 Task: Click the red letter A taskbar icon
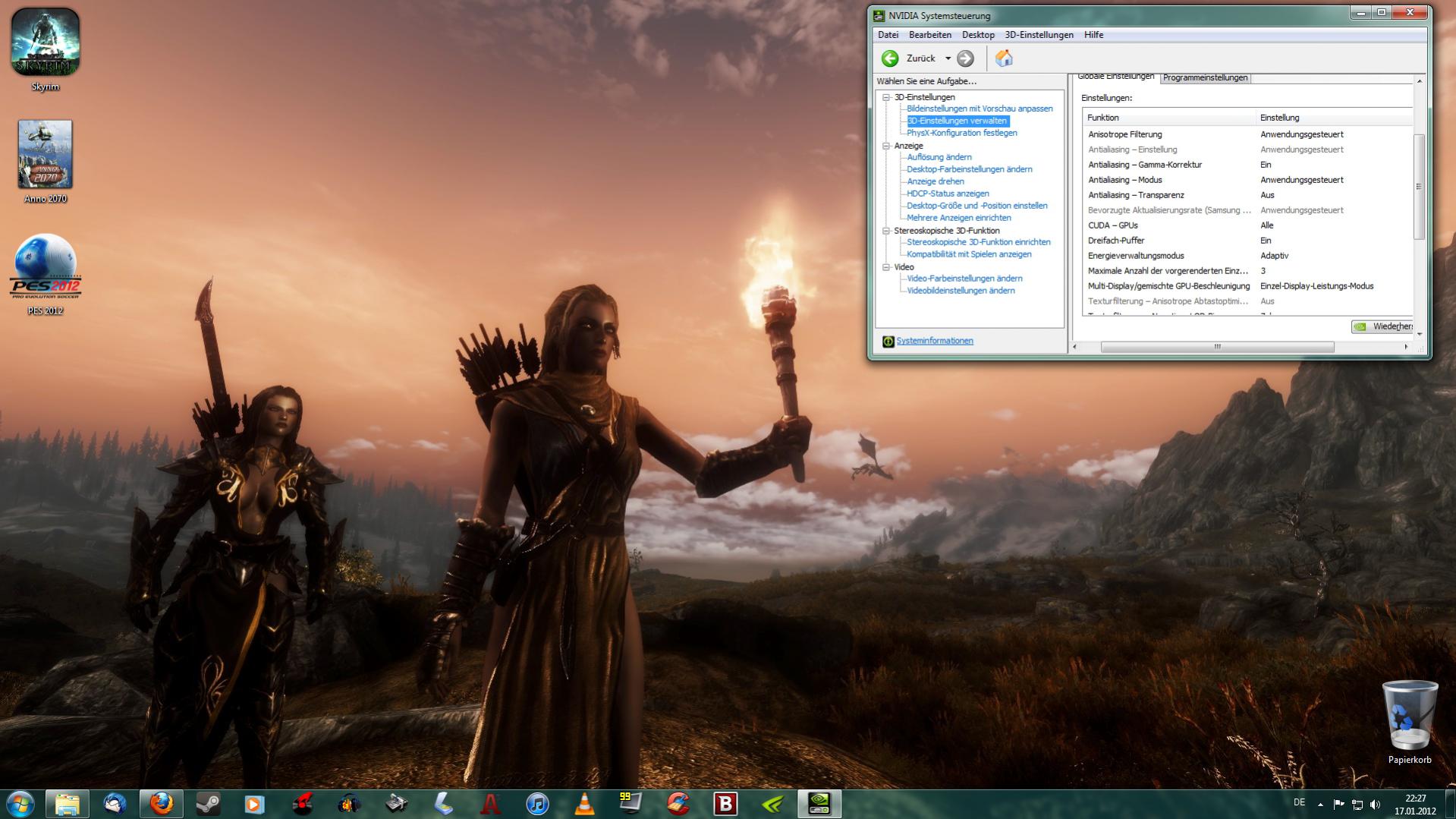tap(490, 804)
